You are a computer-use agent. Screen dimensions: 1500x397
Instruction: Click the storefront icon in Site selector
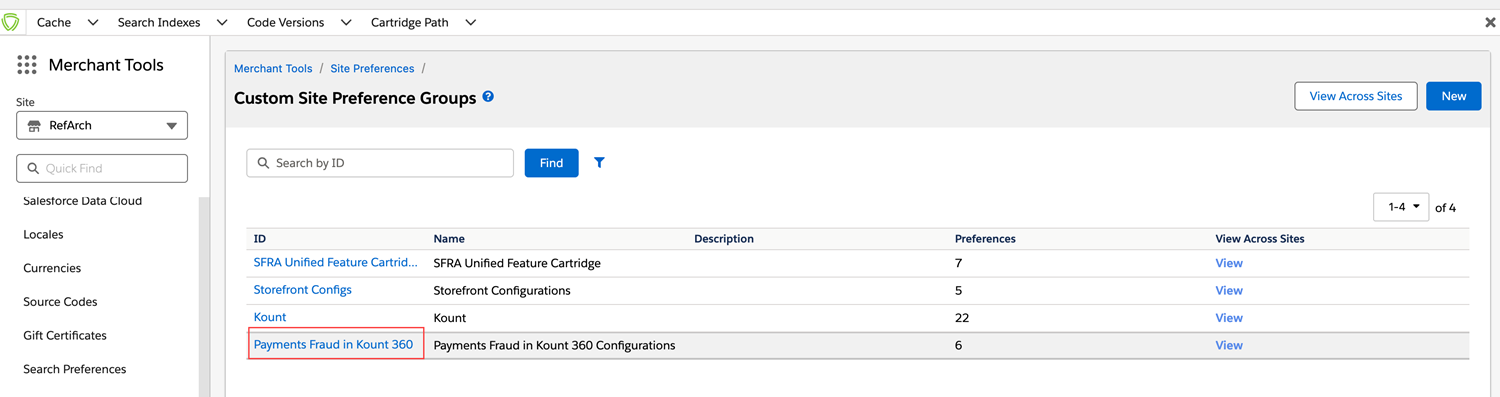coord(34,126)
